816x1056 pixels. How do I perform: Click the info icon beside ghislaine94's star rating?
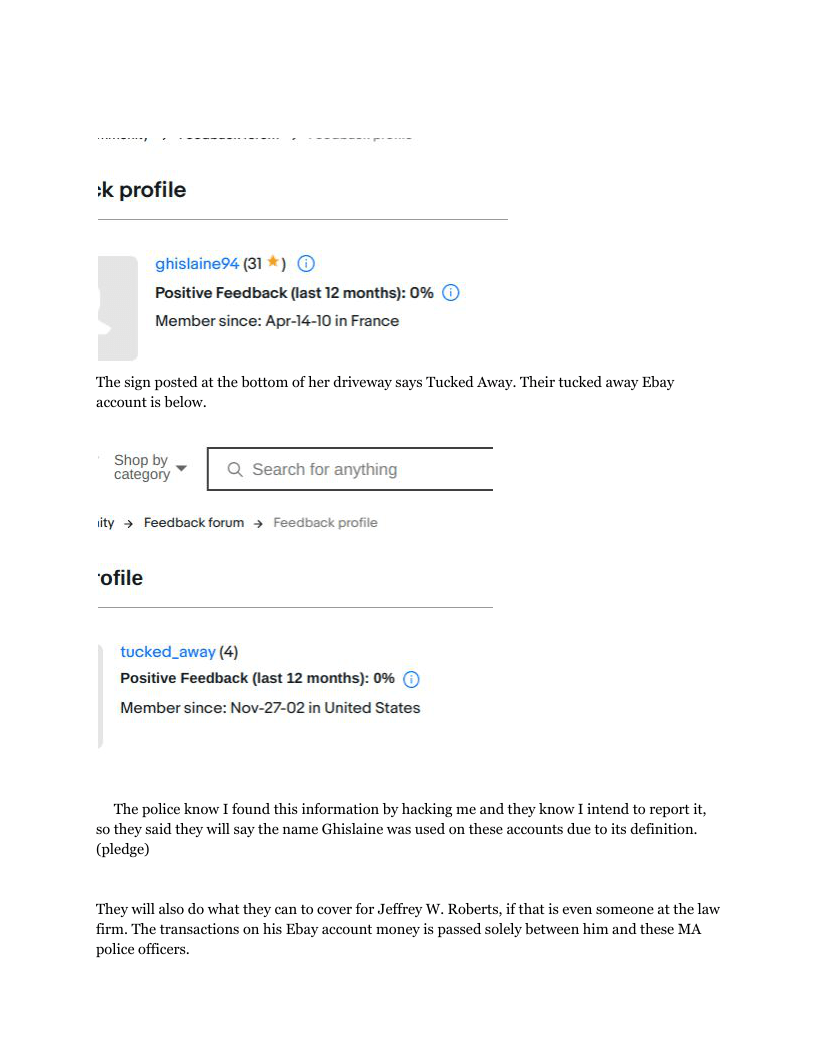[x=306, y=264]
